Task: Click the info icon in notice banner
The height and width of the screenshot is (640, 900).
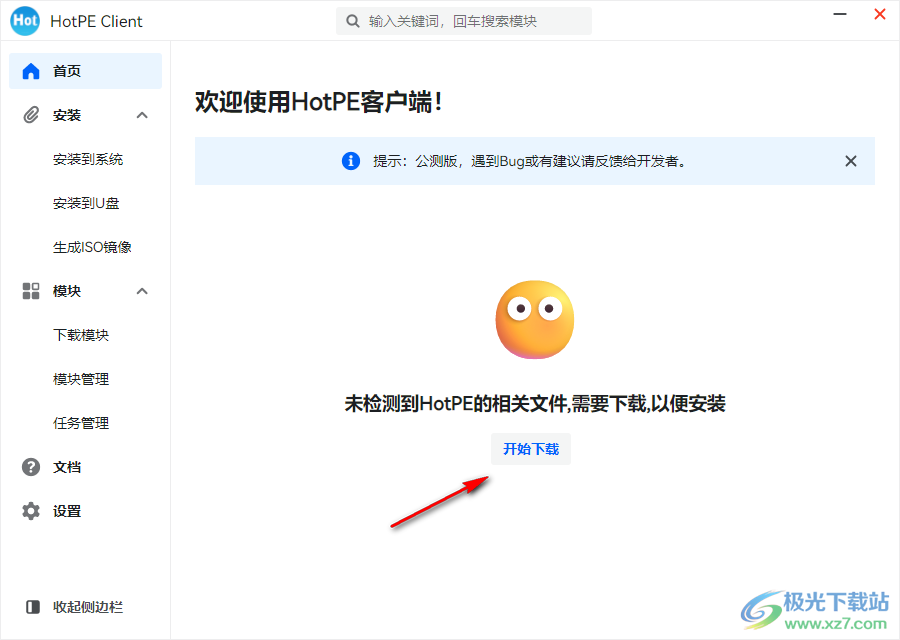Action: (x=351, y=160)
